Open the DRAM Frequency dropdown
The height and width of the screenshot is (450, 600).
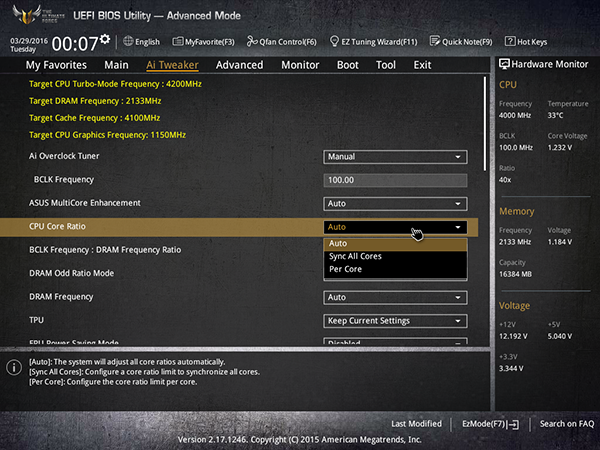tap(395, 297)
